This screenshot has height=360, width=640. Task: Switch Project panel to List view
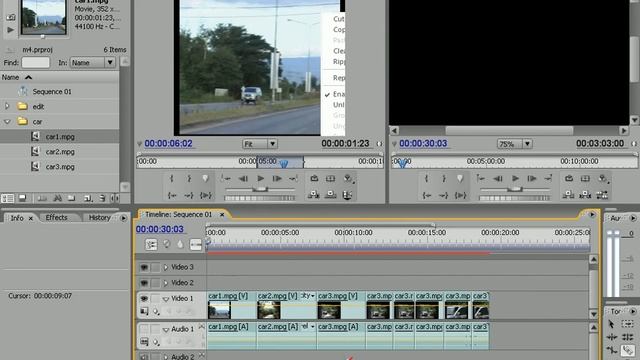pyautogui.click(x=7, y=198)
